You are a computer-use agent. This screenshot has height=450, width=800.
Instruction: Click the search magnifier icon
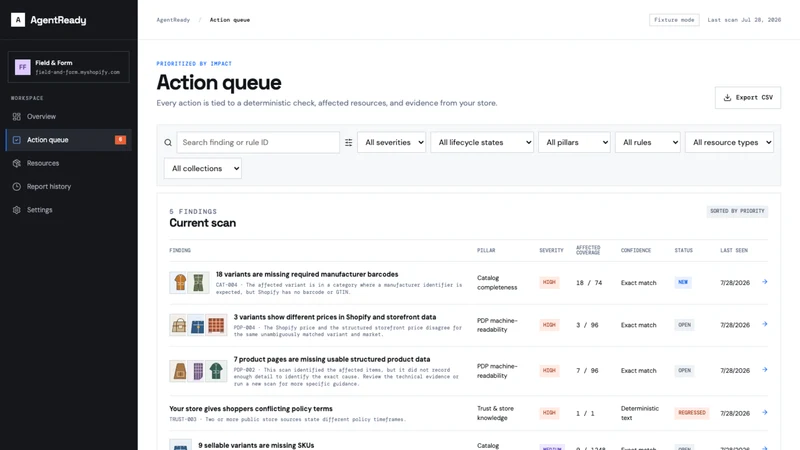click(x=168, y=142)
